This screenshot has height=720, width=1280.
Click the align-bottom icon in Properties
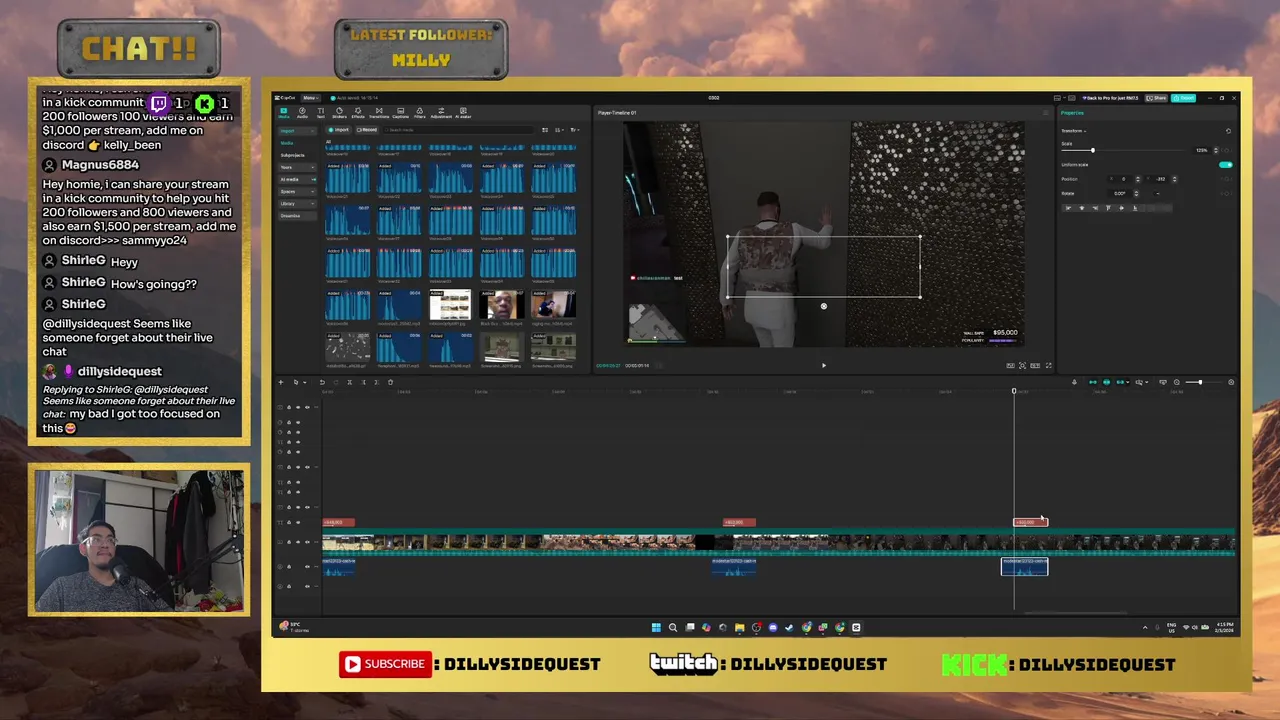[1135, 208]
